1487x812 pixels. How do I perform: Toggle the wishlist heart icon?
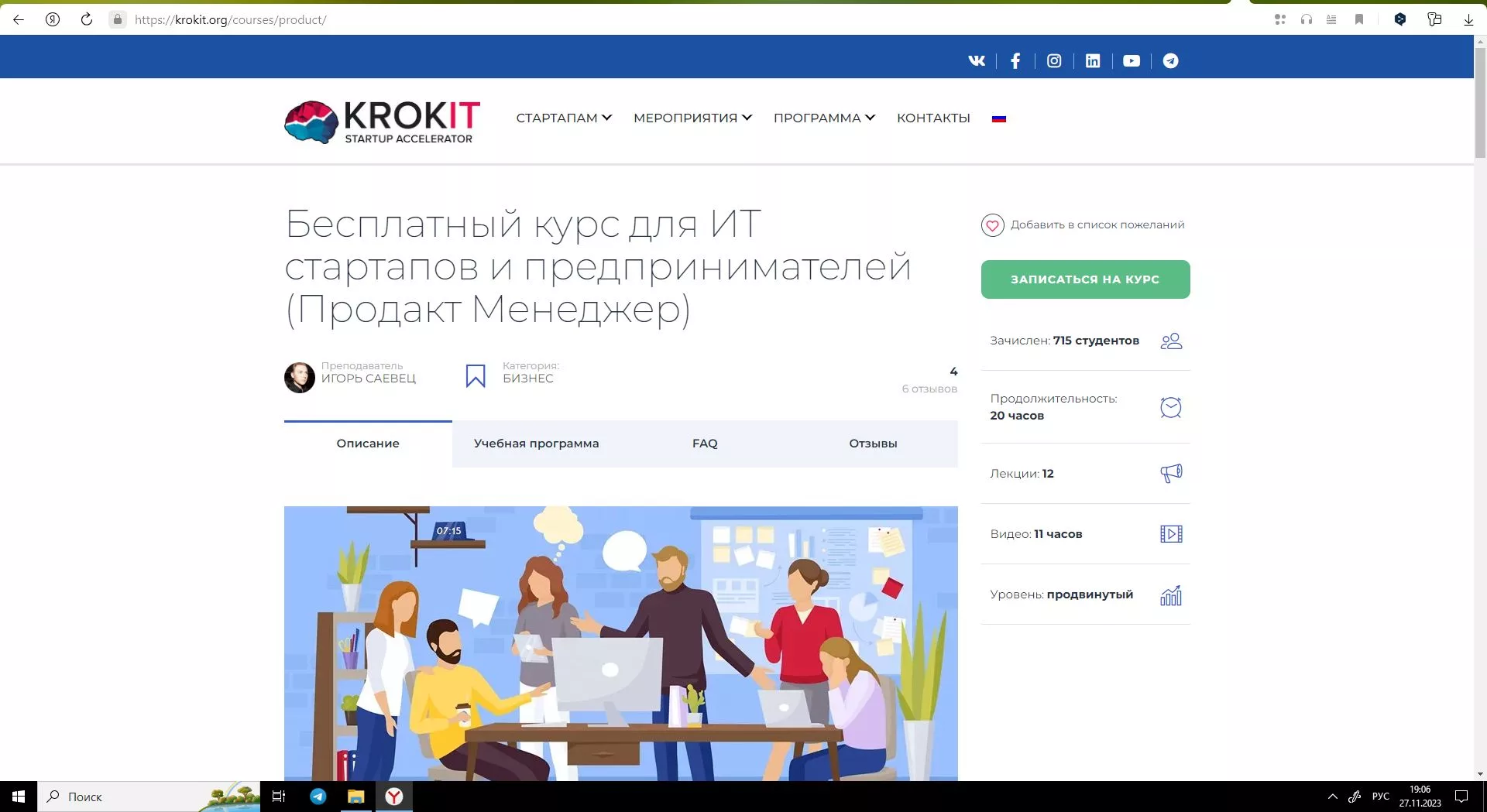[x=992, y=225]
